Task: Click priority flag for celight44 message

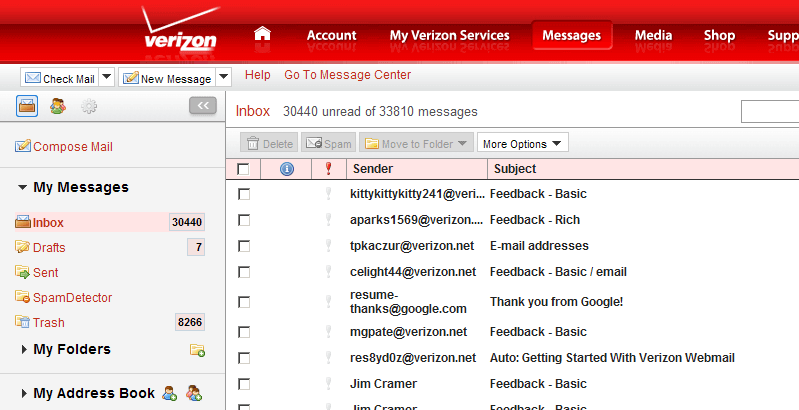Action: click(x=329, y=271)
